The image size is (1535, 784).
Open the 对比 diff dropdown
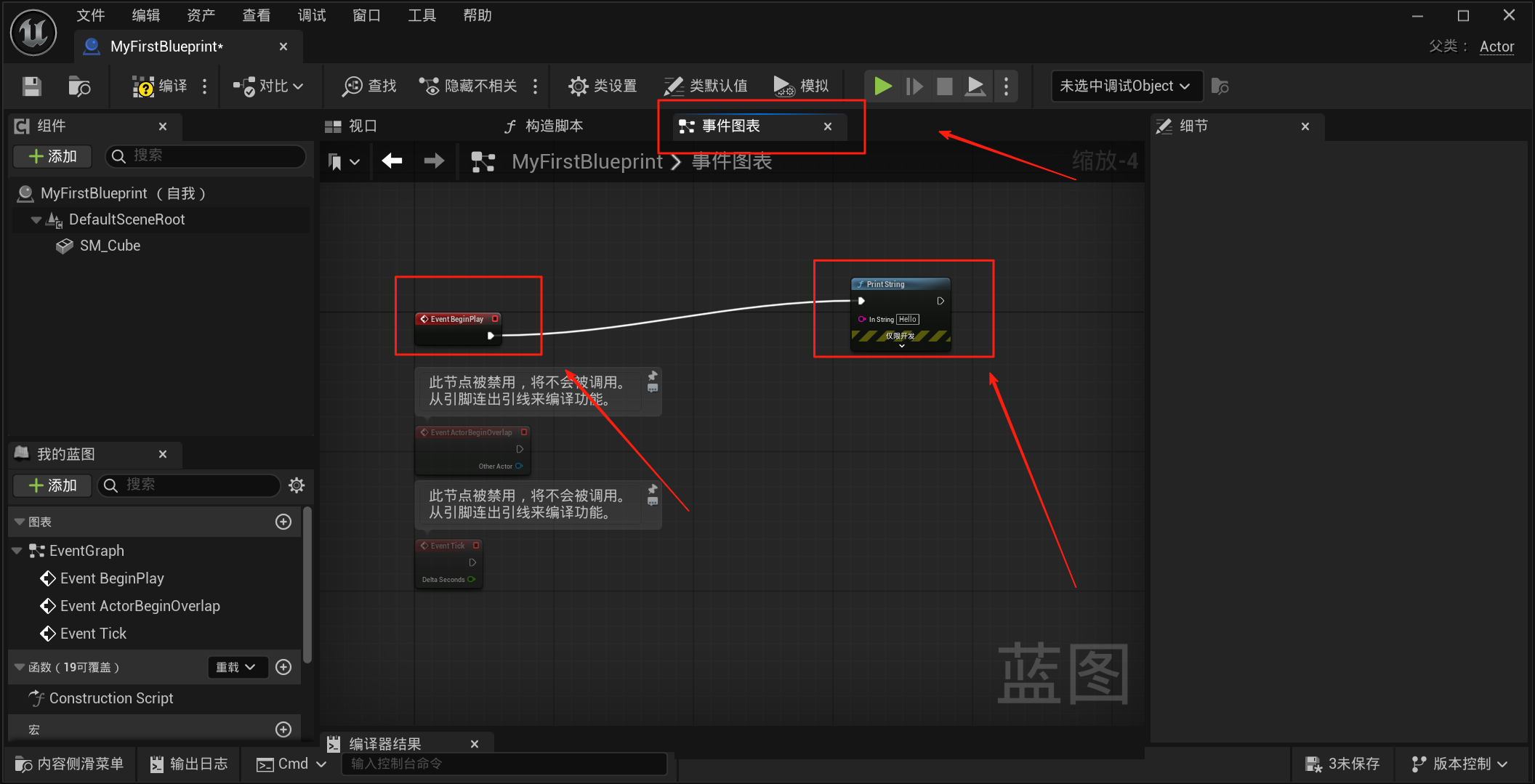click(x=267, y=86)
